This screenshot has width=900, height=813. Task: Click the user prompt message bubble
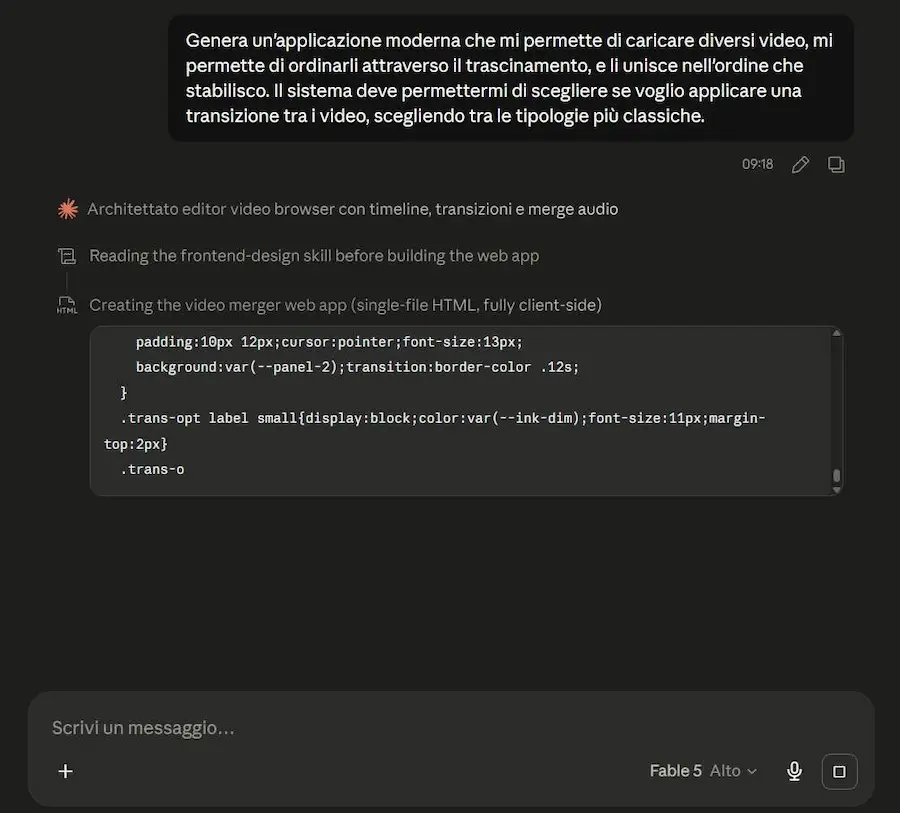click(510, 78)
